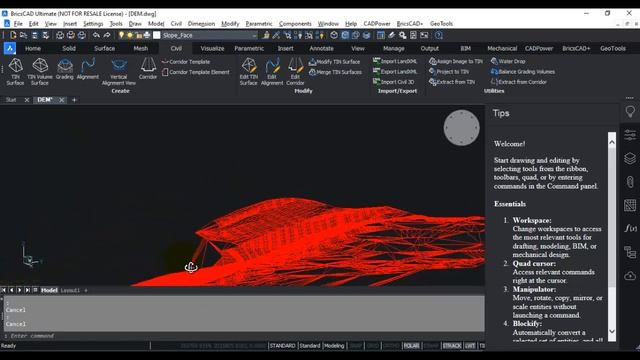Toggle LWT lineweight display
The image size is (640, 360).
[x=470, y=346]
